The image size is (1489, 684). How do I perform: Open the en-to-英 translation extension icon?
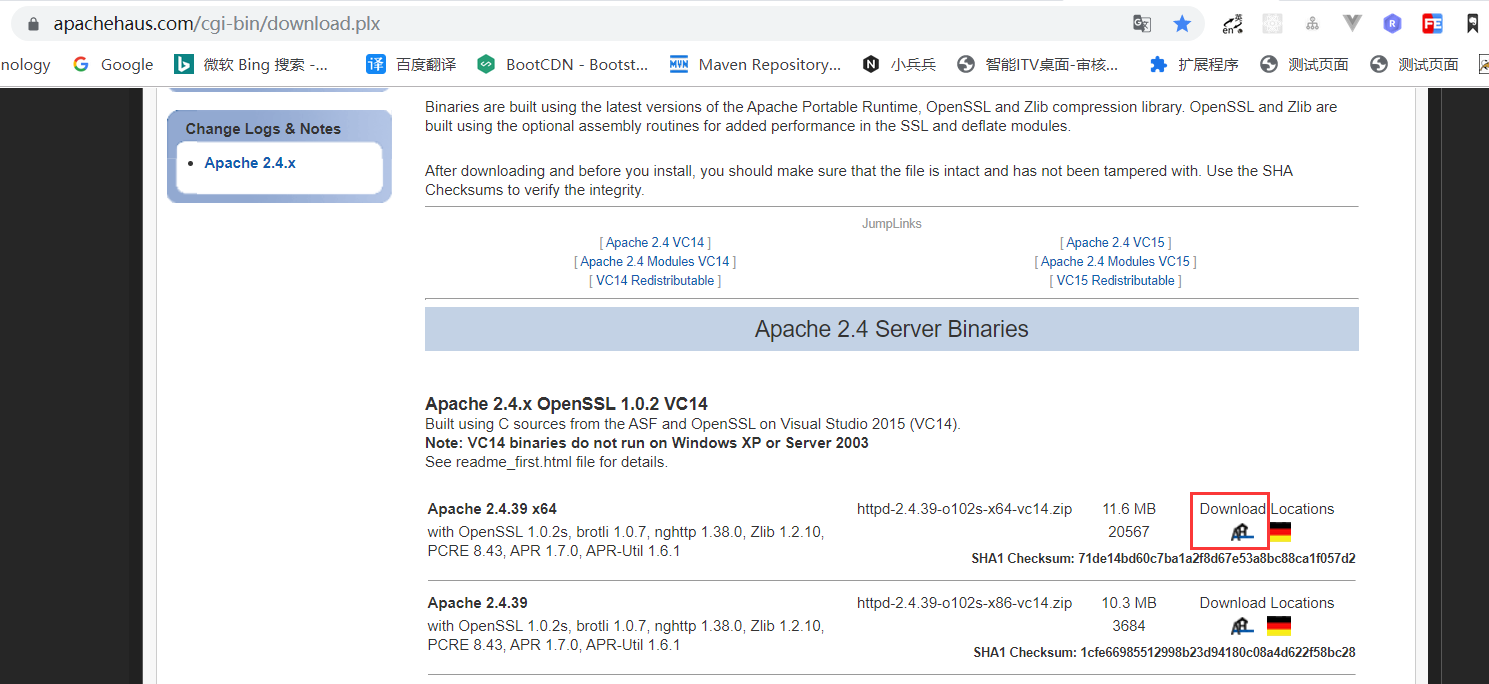click(x=1233, y=23)
